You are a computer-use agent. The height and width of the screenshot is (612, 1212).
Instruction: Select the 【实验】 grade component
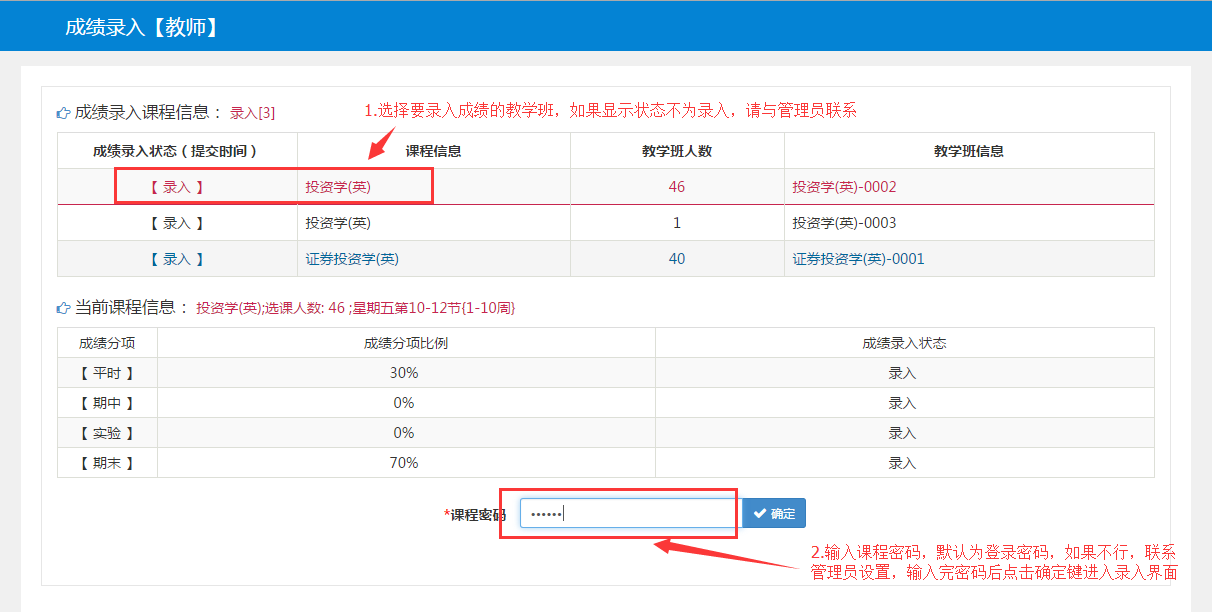pos(107,433)
